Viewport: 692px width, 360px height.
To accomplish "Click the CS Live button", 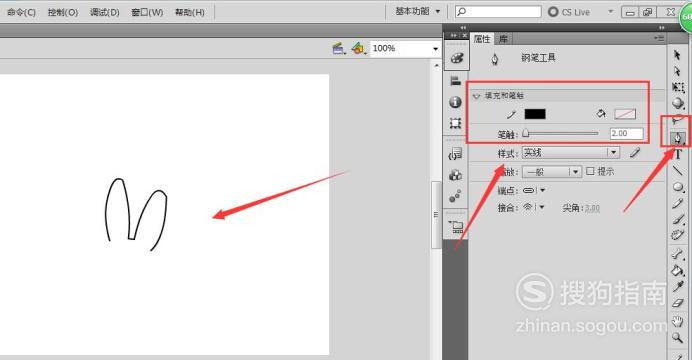I will pos(569,12).
